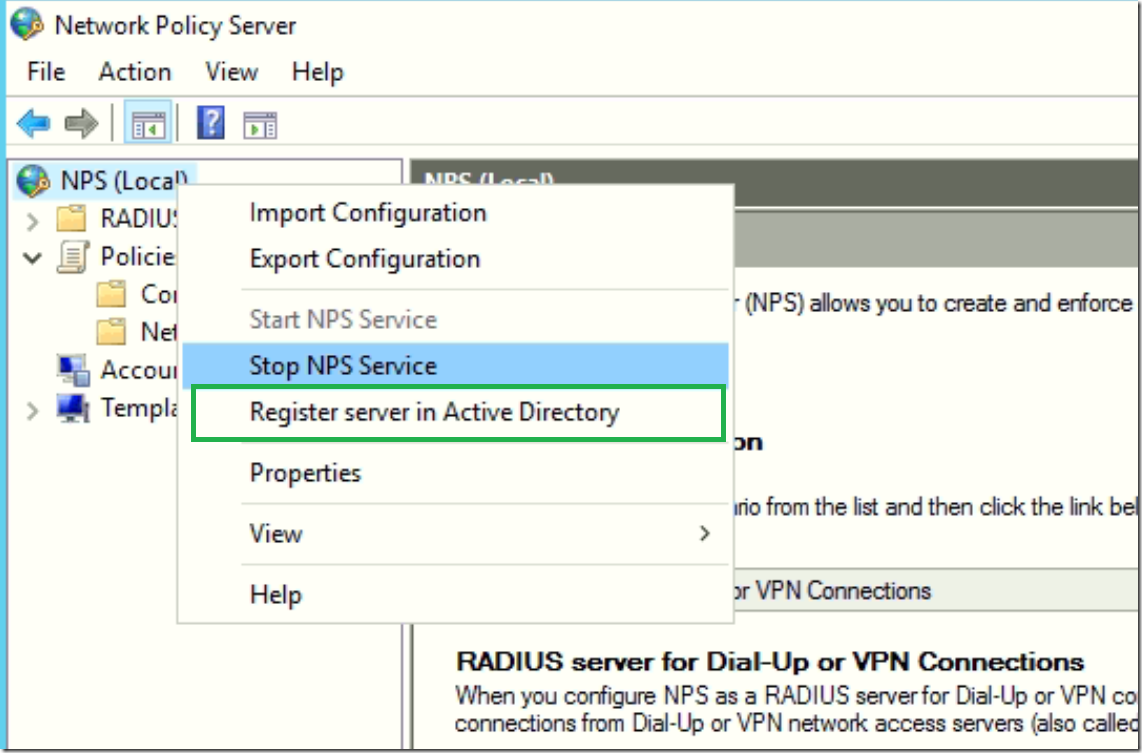The height and width of the screenshot is (753, 1142).
Task: Open Properties from the context menu
Action: (455, 473)
